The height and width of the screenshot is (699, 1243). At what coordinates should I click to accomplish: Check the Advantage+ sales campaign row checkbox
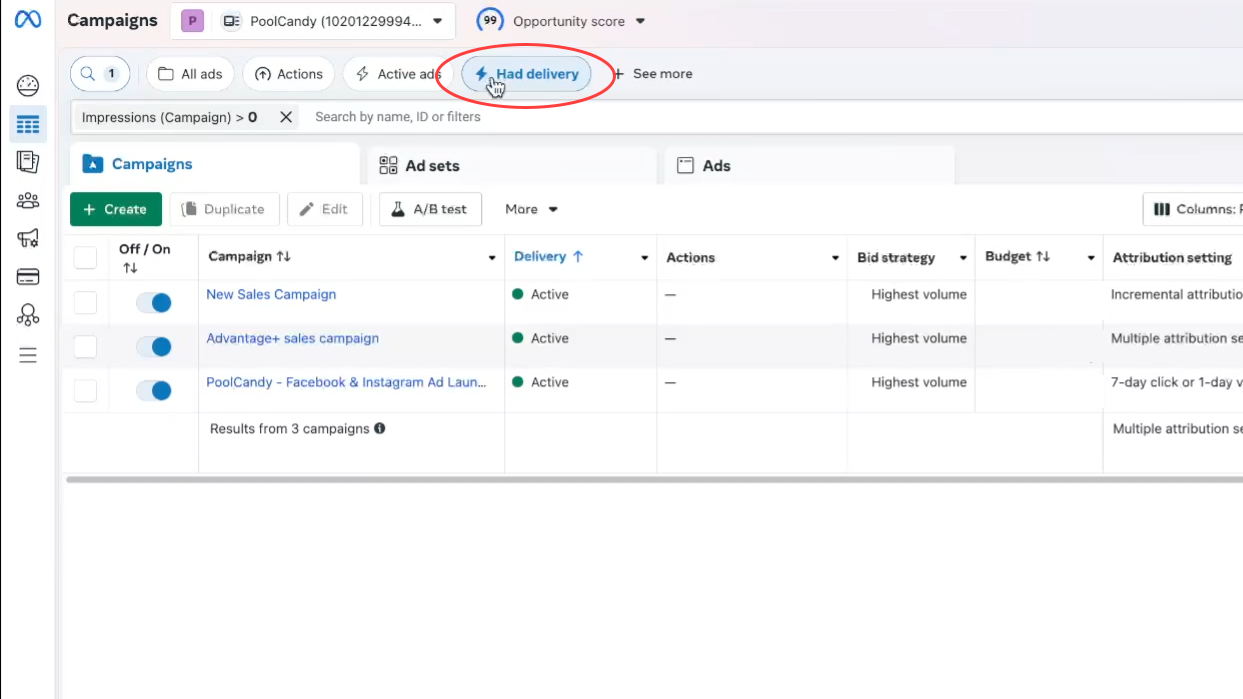pos(86,346)
